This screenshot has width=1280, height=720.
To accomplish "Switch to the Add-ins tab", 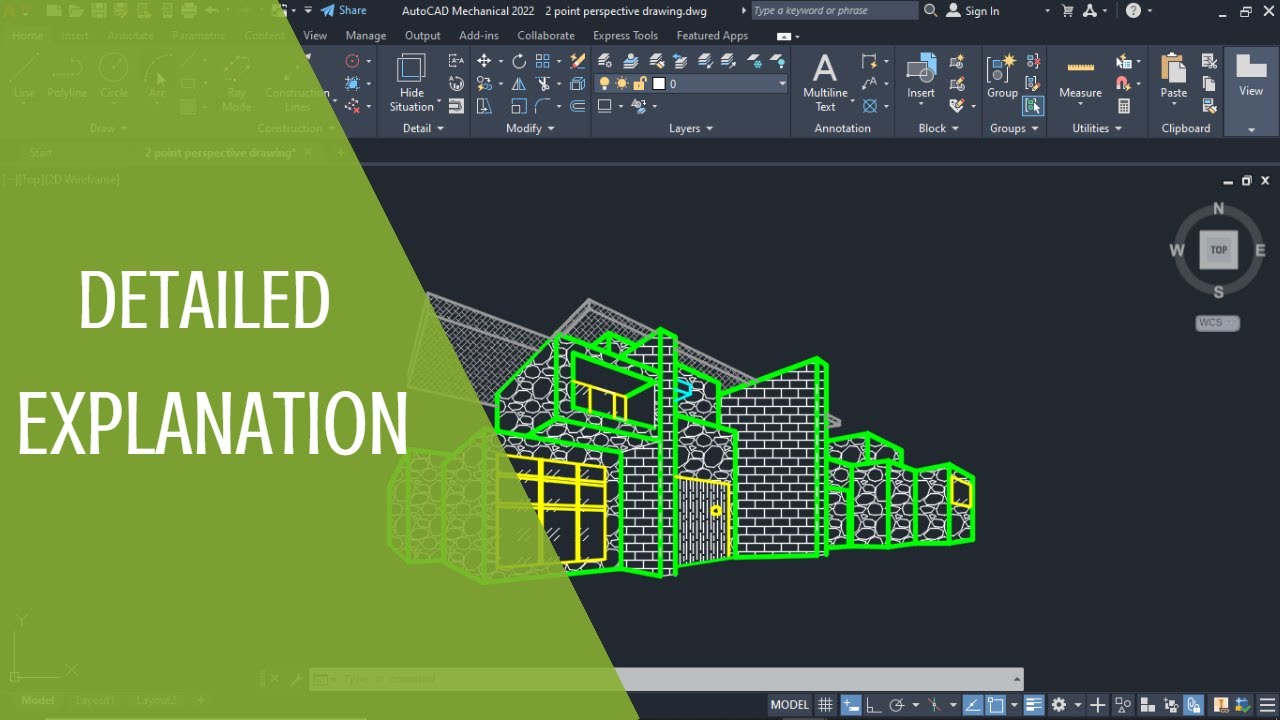I will [479, 35].
